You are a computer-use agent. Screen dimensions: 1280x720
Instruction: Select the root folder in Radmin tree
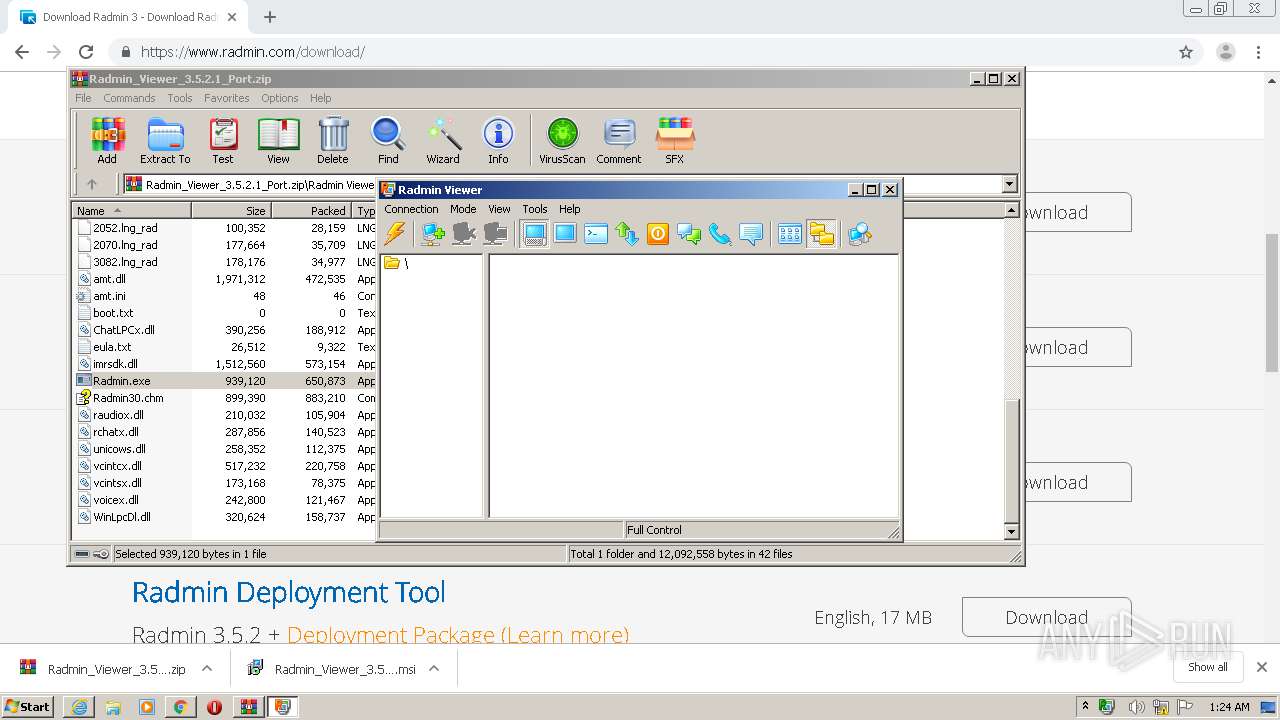click(397, 263)
